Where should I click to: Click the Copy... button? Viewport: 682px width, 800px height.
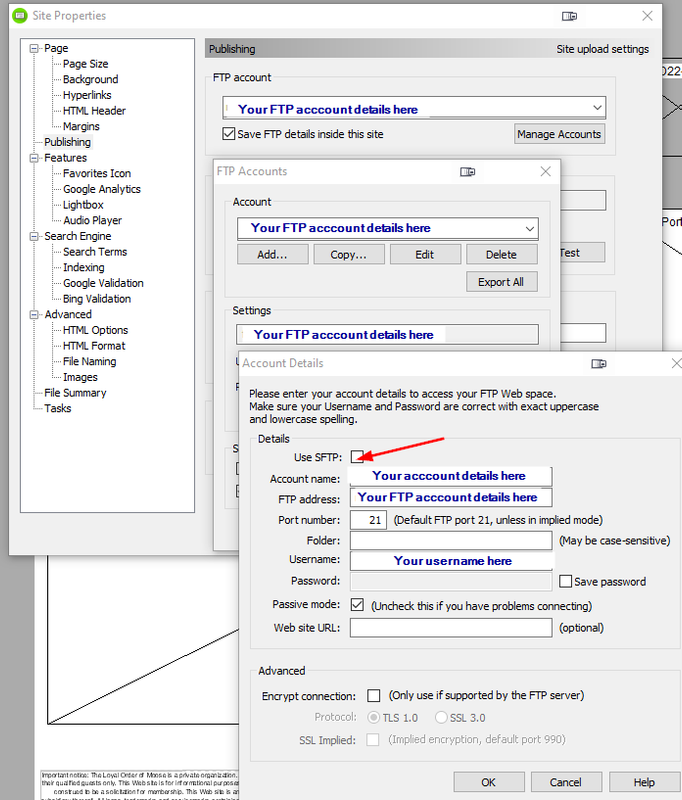[349, 254]
